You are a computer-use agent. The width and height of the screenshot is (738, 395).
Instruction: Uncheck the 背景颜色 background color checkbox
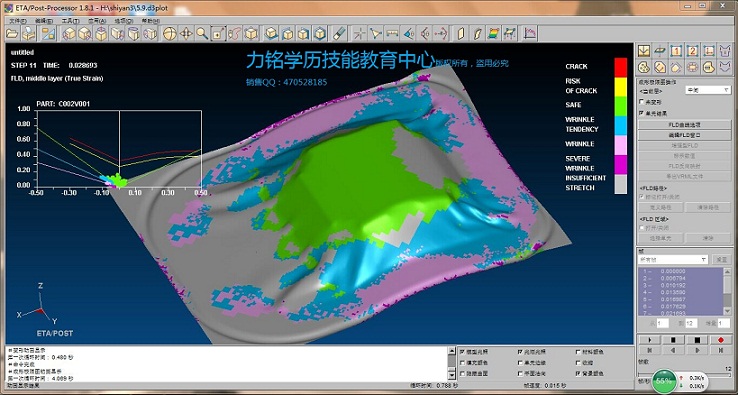[x=578, y=374]
